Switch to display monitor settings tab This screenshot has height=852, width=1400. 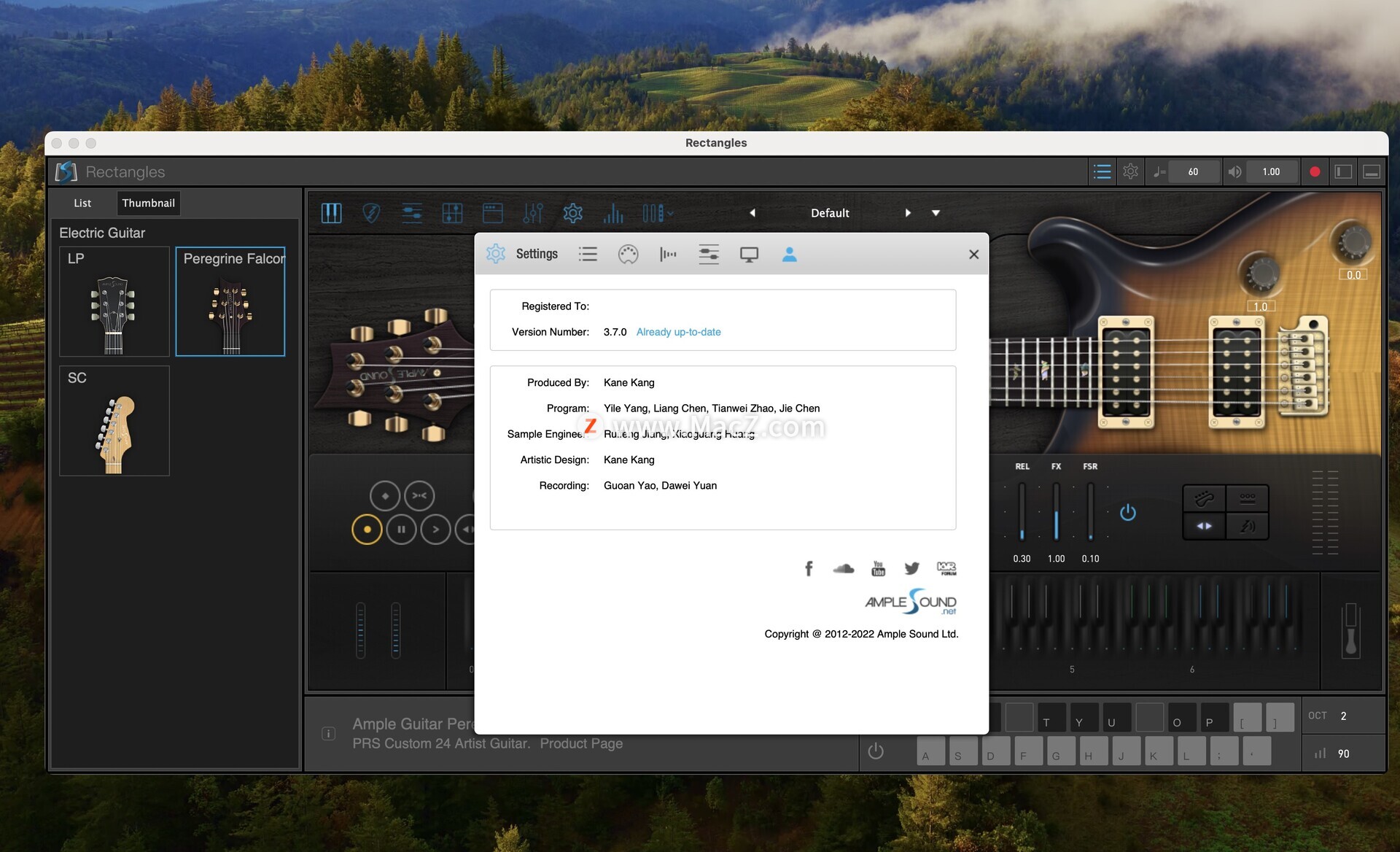(x=749, y=254)
